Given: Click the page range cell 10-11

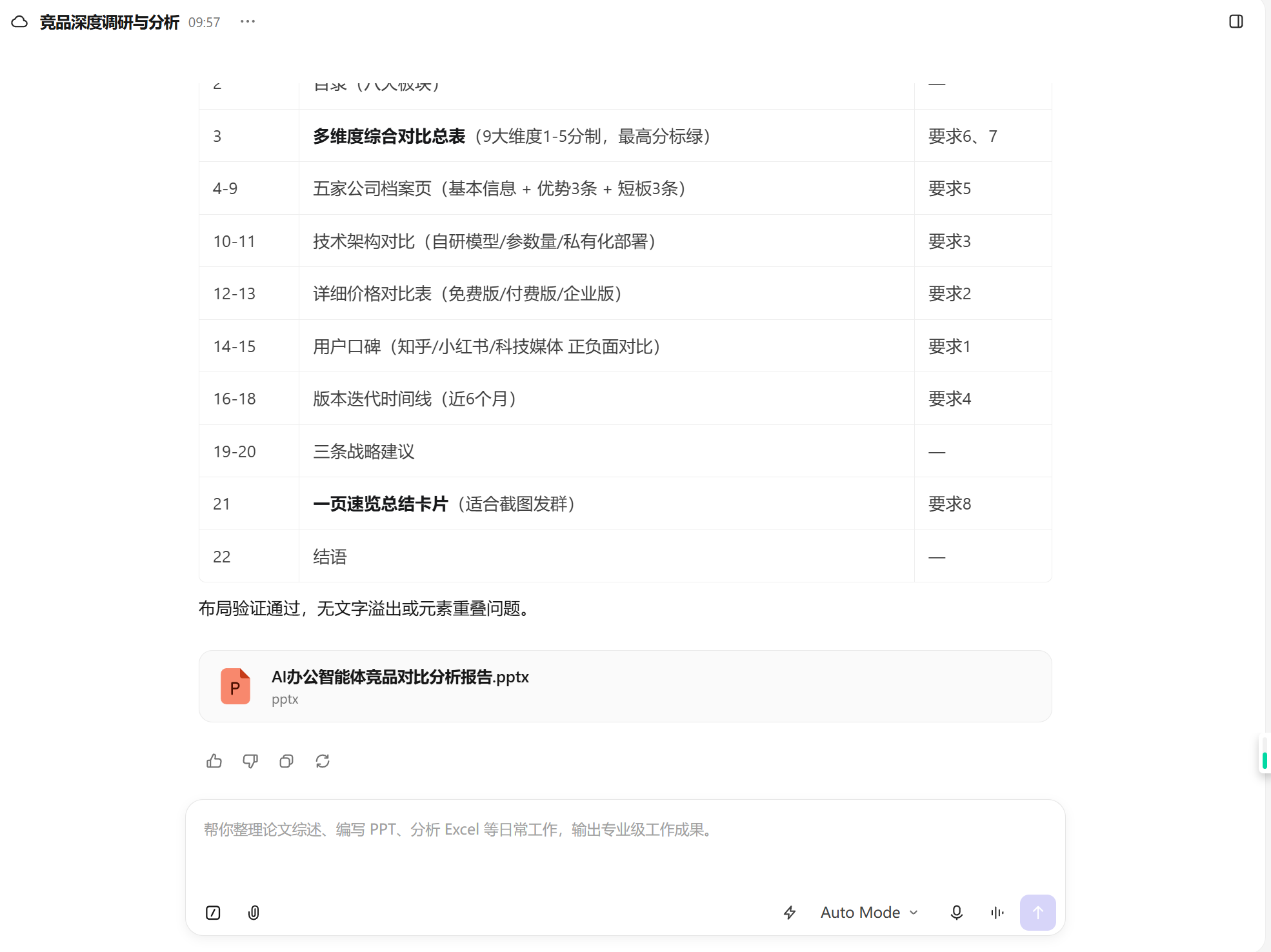Looking at the screenshot, I should (249, 241).
